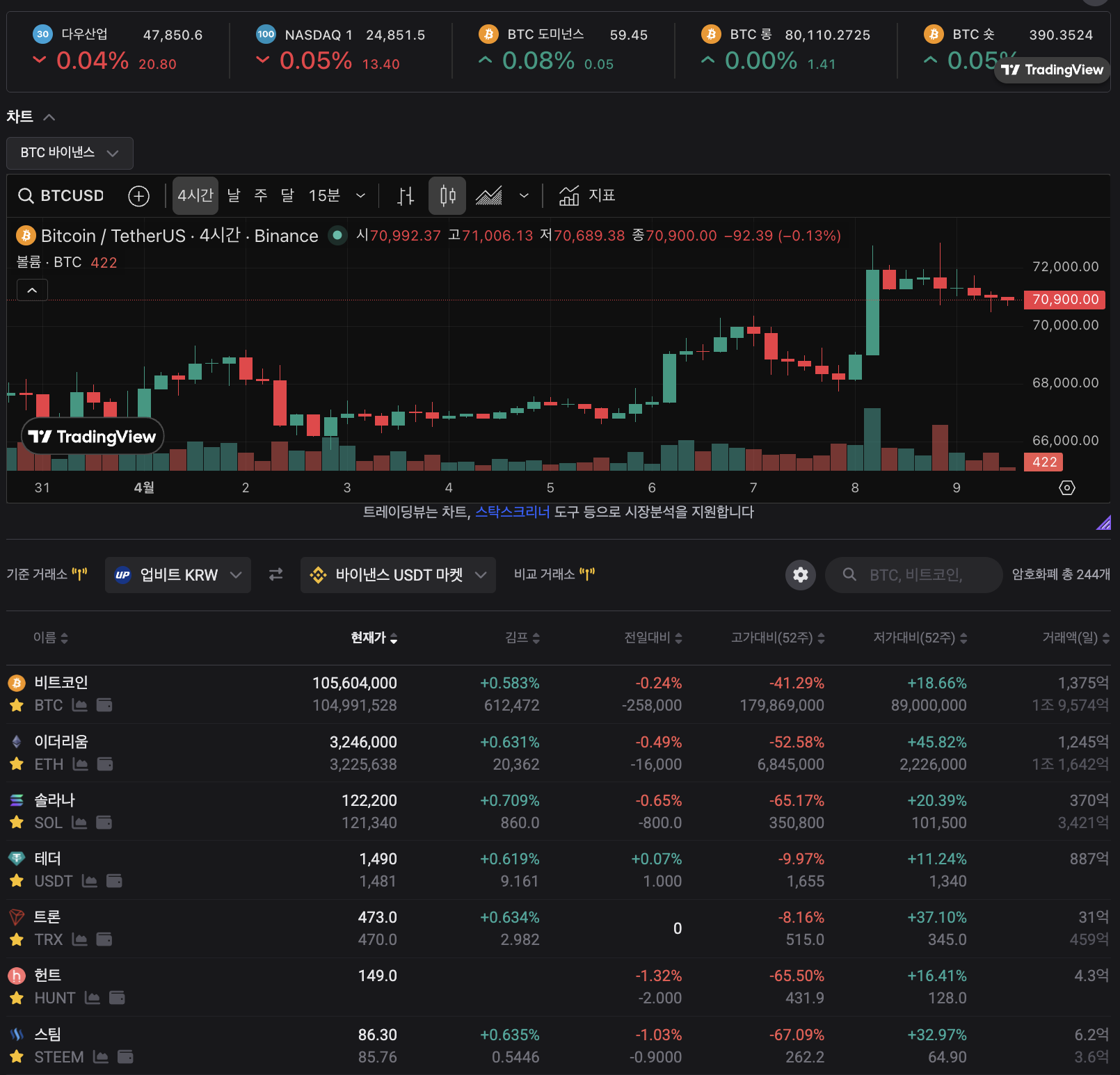Open the 스탁스크리너 link

tap(512, 512)
